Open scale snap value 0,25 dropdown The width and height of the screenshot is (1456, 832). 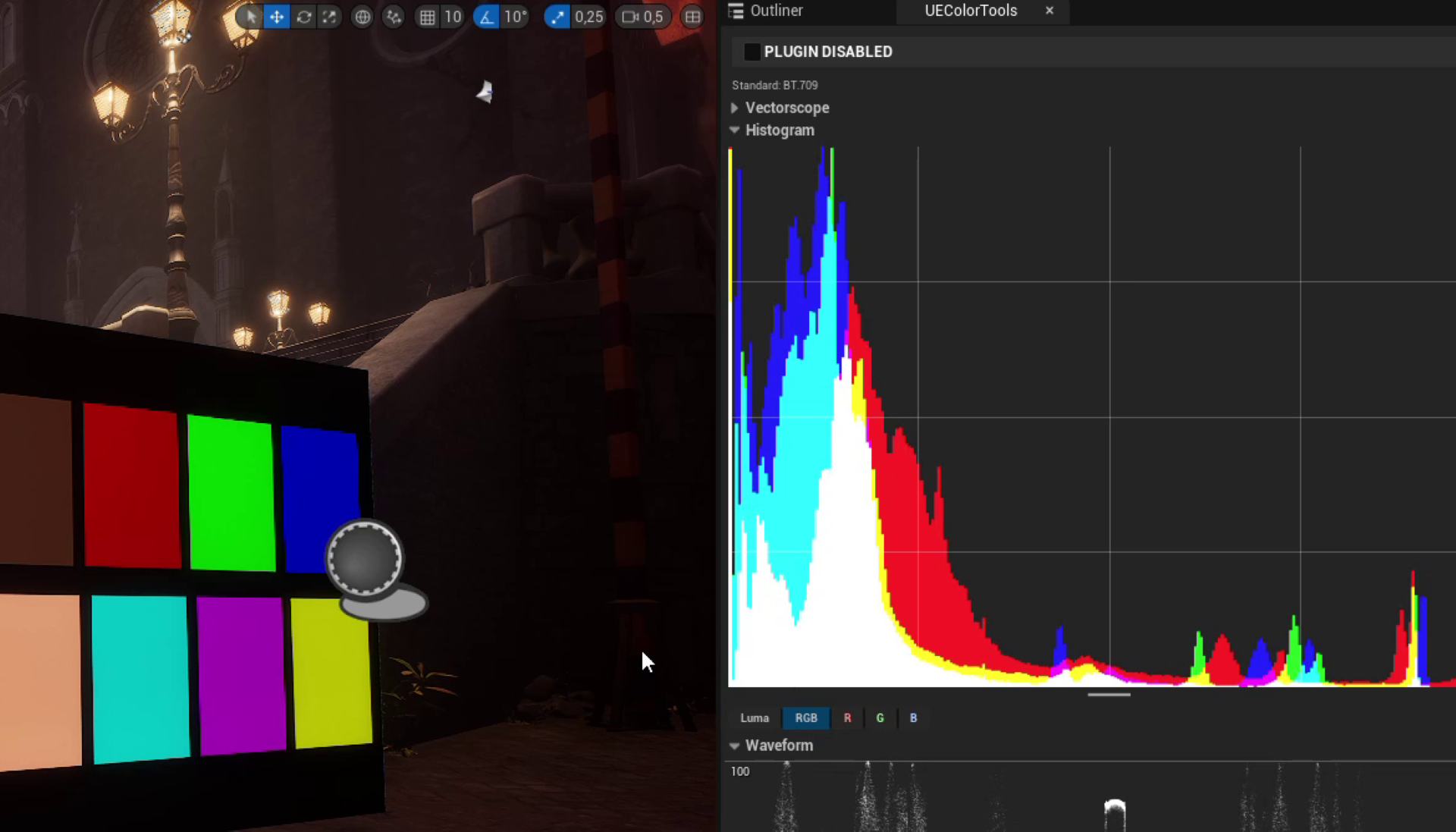pyautogui.click(x=589, y=17)
